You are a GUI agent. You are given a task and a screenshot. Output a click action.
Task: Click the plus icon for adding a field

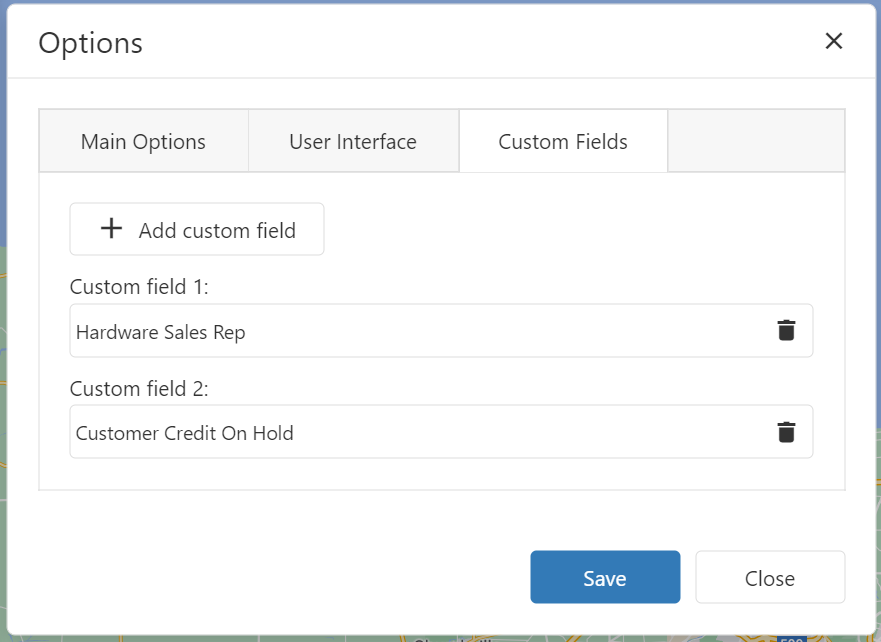[x=111, y=229]
